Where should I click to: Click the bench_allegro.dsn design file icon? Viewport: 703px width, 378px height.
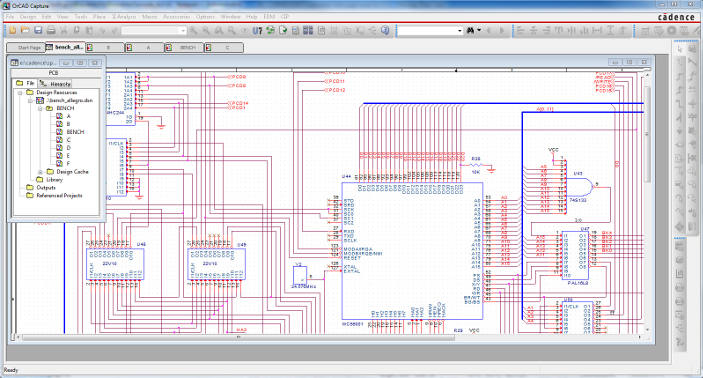pos(40,100)
